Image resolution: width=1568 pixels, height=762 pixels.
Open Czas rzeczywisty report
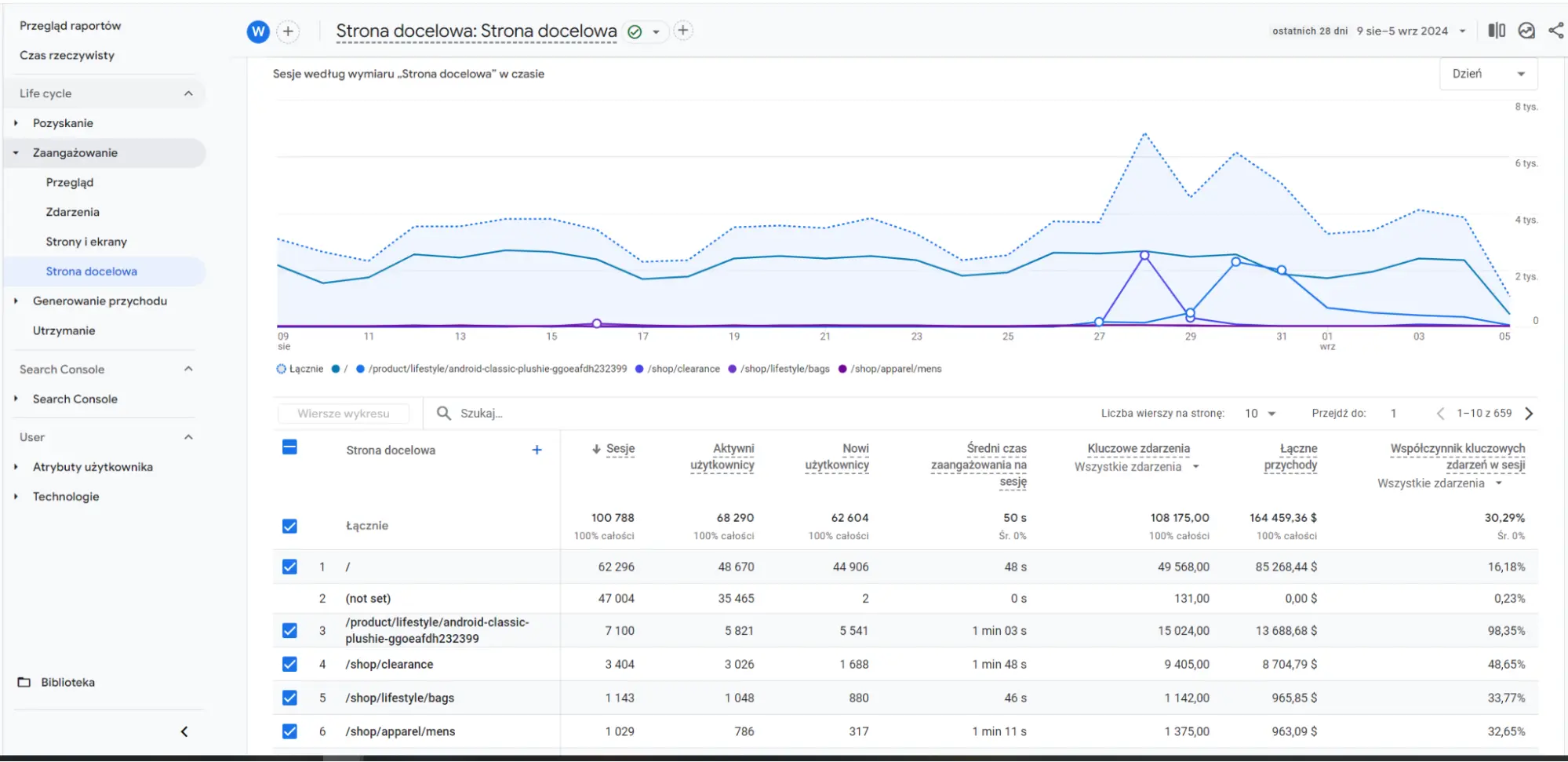(67, 56)
